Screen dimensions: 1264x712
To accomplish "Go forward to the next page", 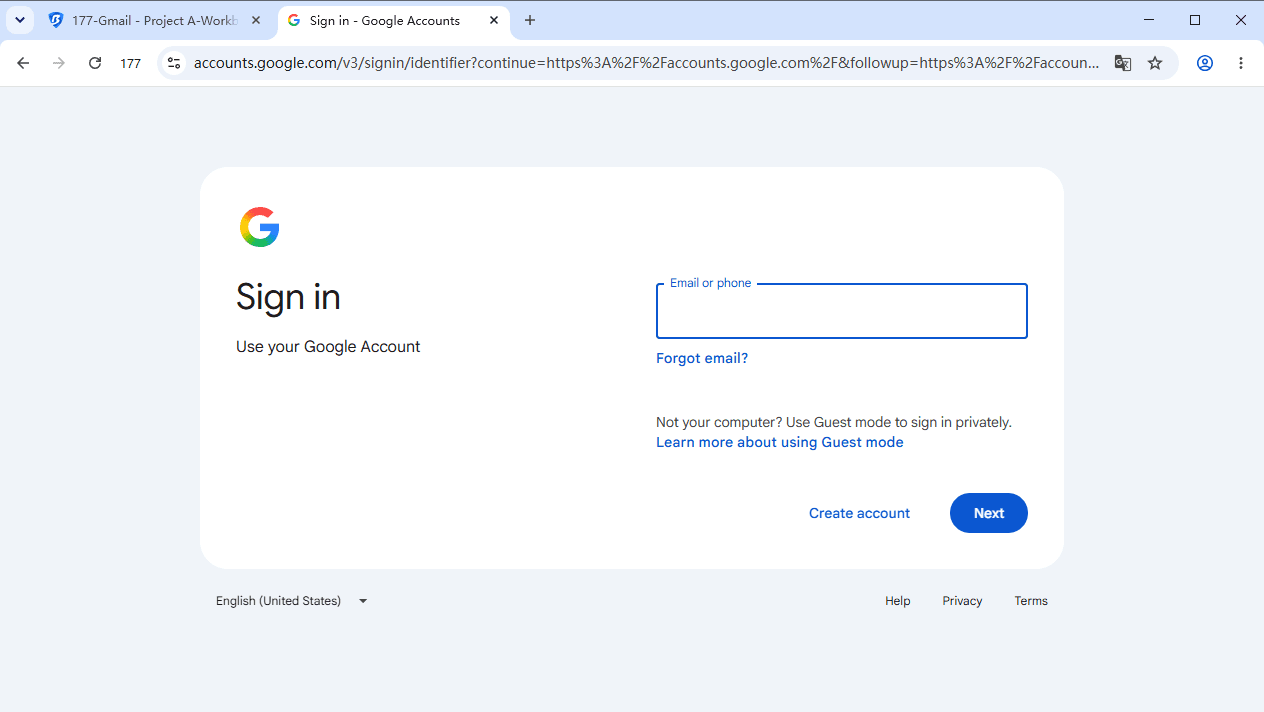I will [59, 63].
